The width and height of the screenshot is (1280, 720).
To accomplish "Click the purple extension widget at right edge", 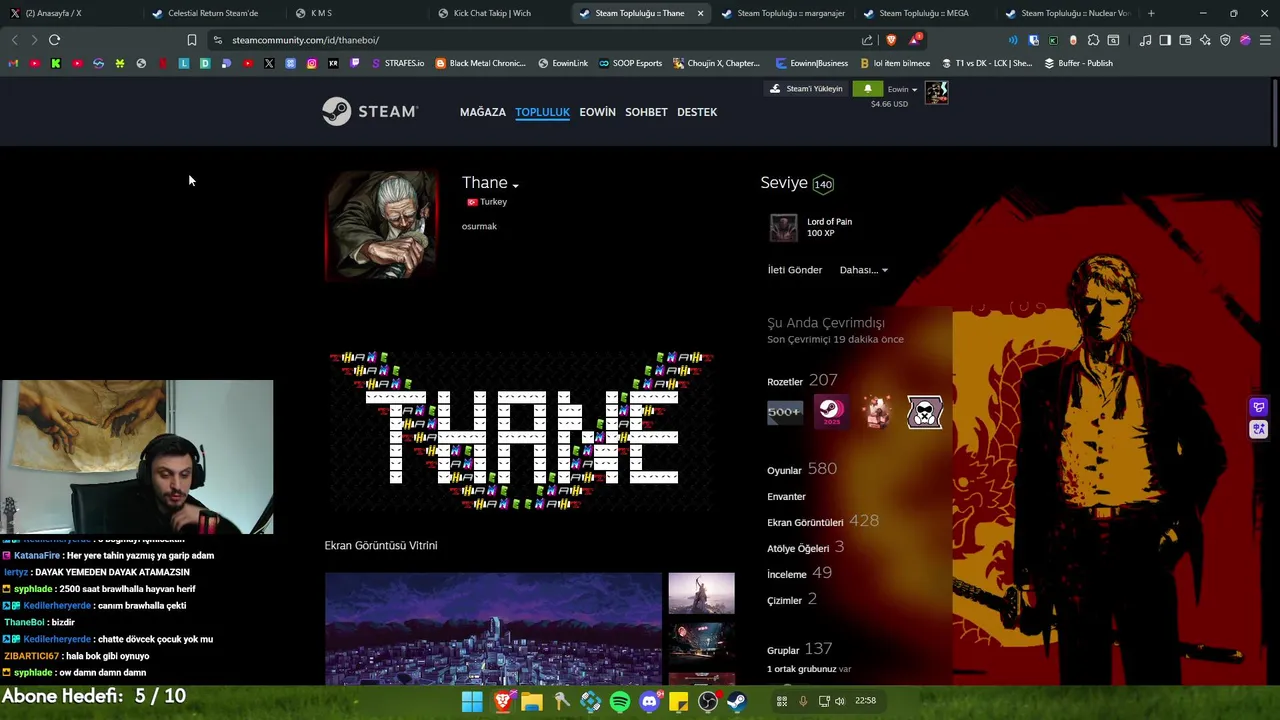I will 1259,407.
